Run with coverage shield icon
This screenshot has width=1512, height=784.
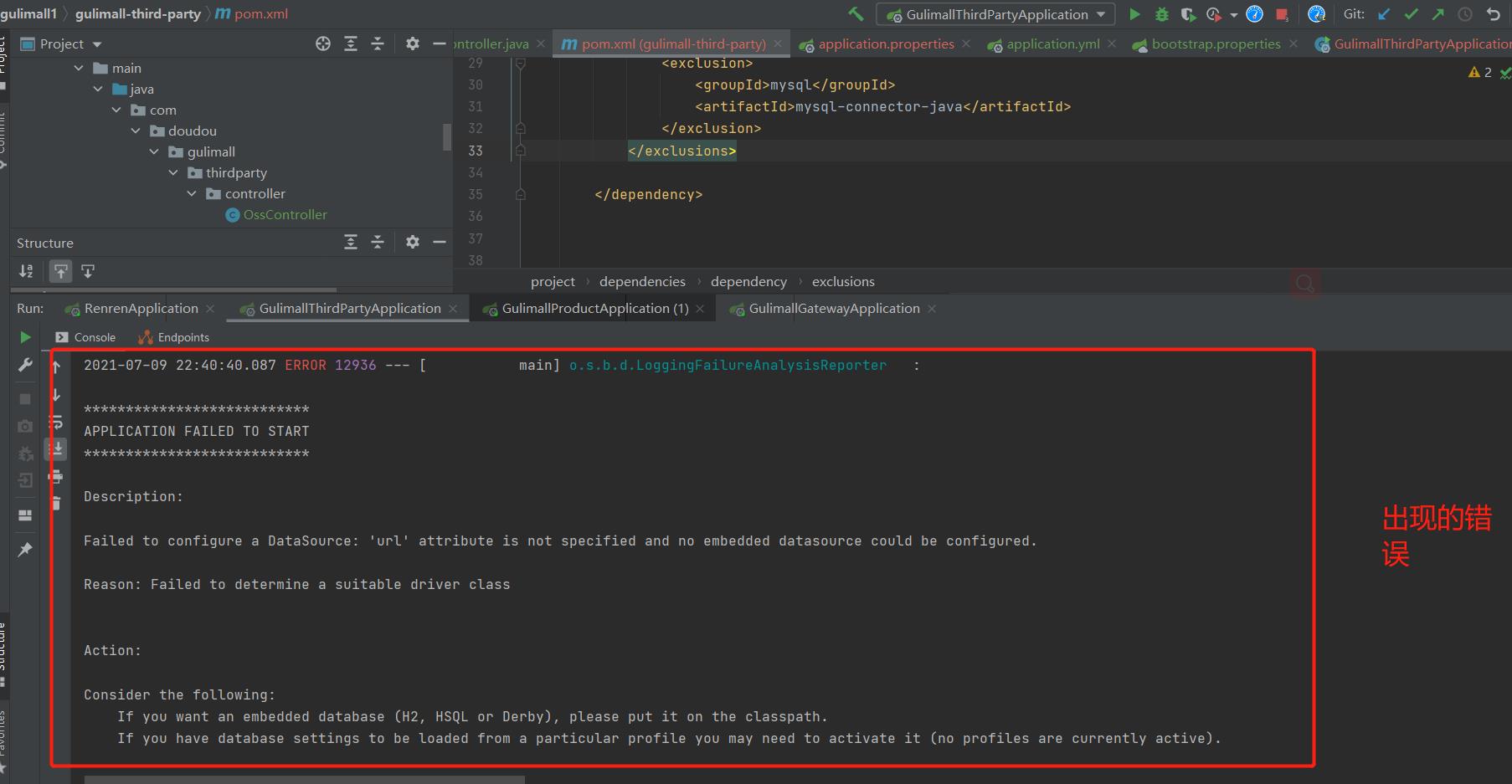[x=1187, y=14]
